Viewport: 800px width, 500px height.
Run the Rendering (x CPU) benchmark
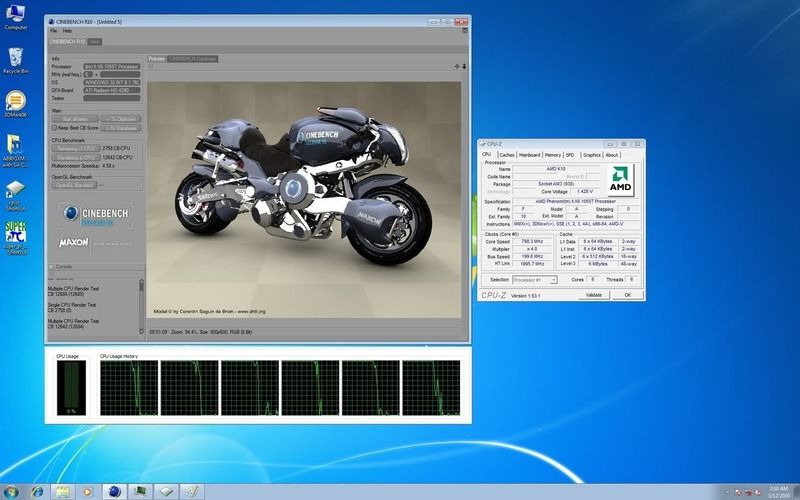[x=76, y=158]
